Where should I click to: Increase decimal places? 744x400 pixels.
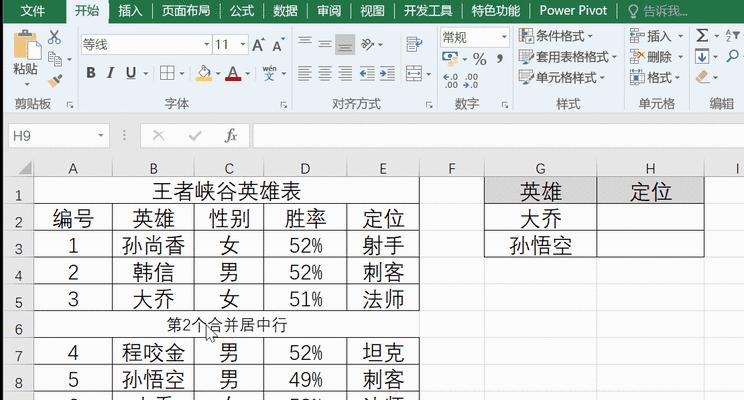(451, 81)
